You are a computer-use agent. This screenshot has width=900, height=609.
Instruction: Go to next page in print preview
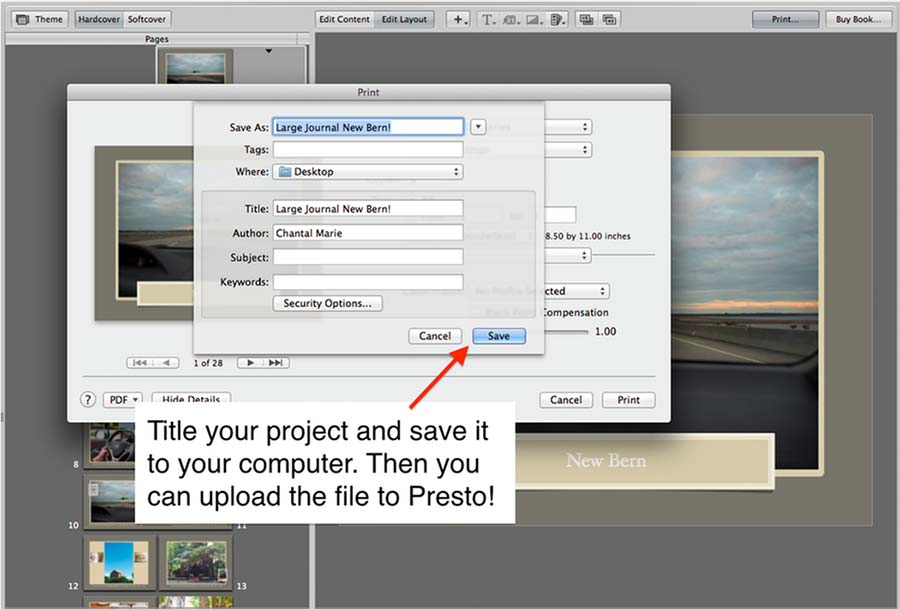pos(252,362)
